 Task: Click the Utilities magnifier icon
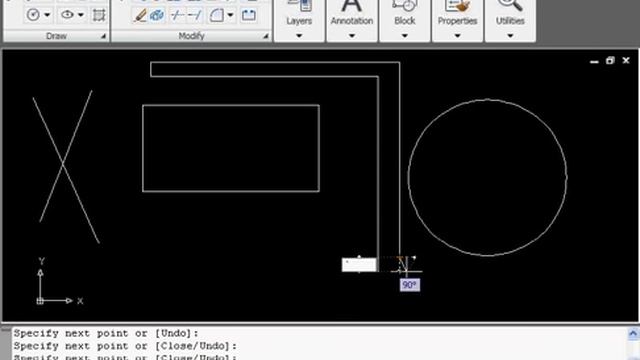coord(510,6)
